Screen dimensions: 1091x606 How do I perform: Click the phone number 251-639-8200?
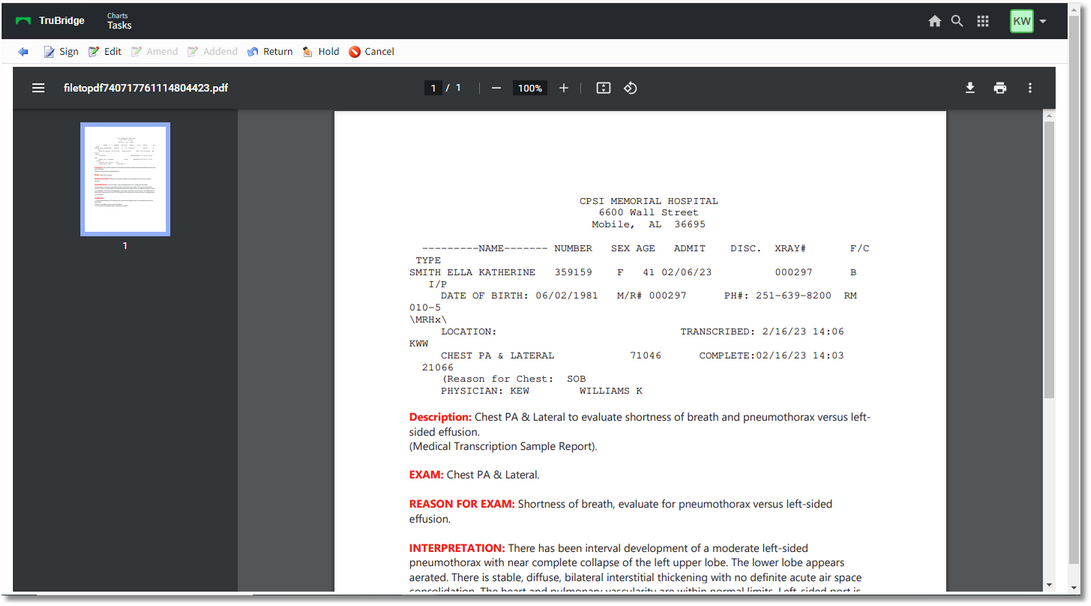793,296
